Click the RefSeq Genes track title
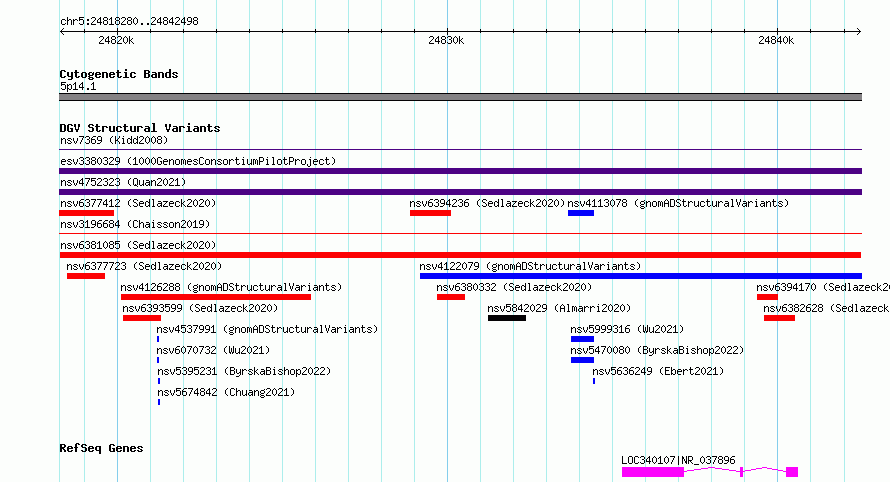This screenshot has height=482, width=890. pyautogui.click(x=101, y=448)
